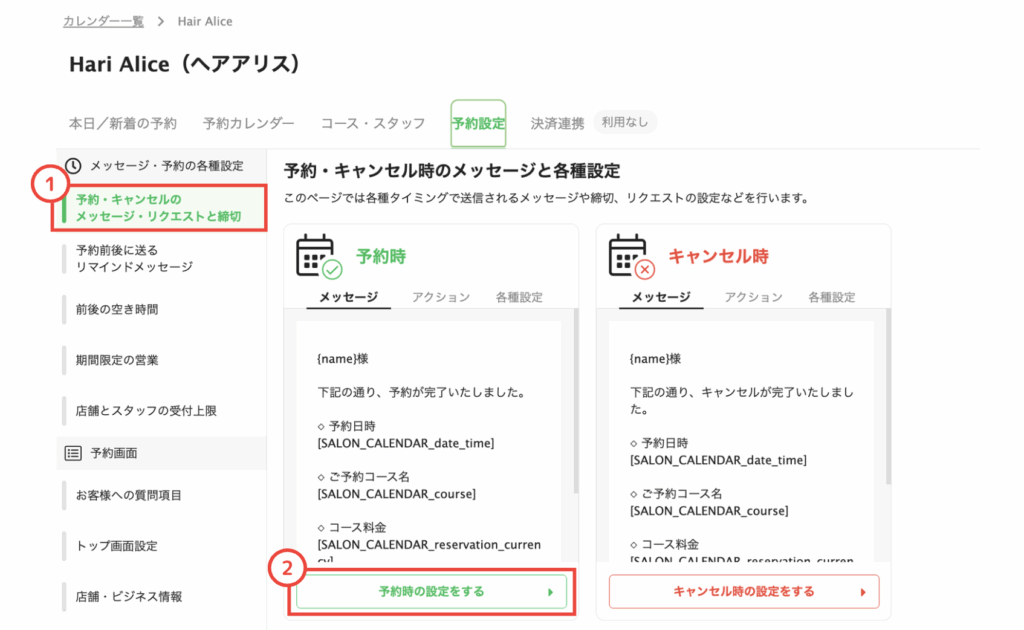Screen dimensions: 1024x630
Task: Click the calendar checkmark icon for 予約時
Action: pyautogui.click(x=319, y=256)
